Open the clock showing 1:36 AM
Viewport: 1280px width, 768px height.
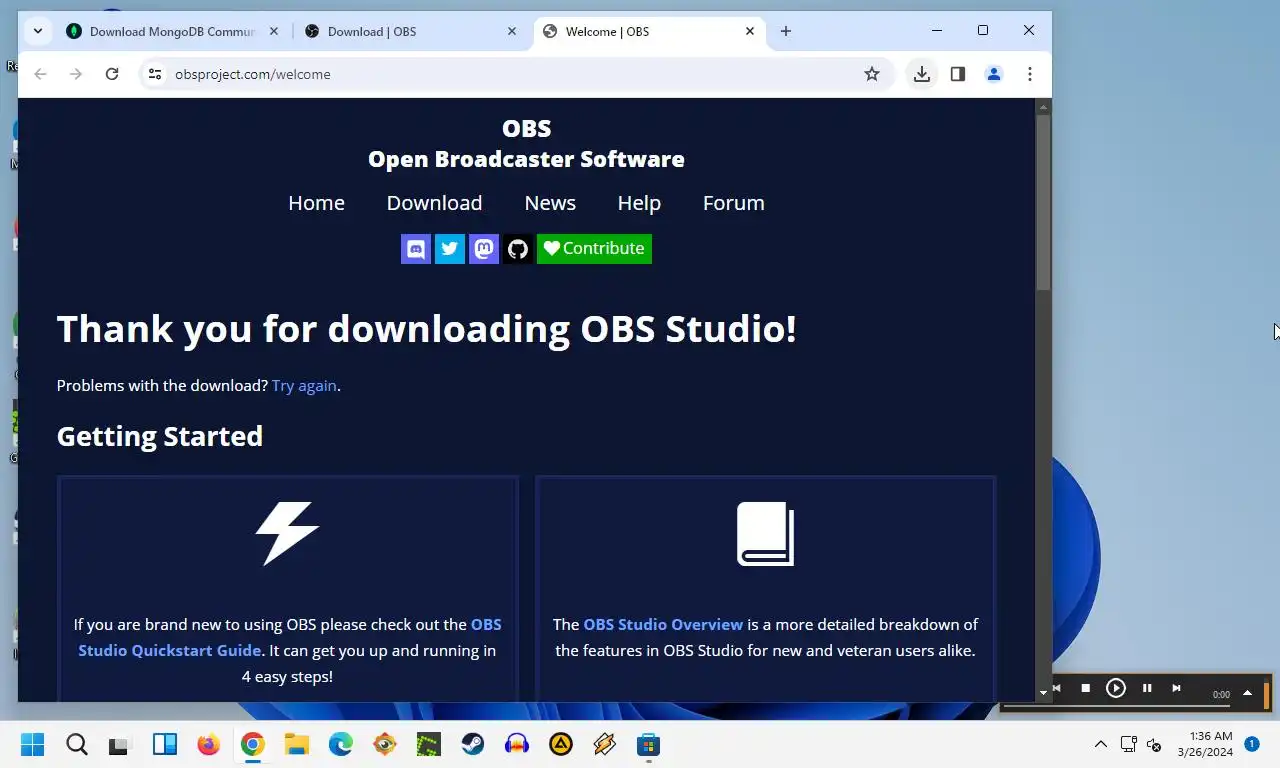pyautogui.click(x=1205, y=744)
